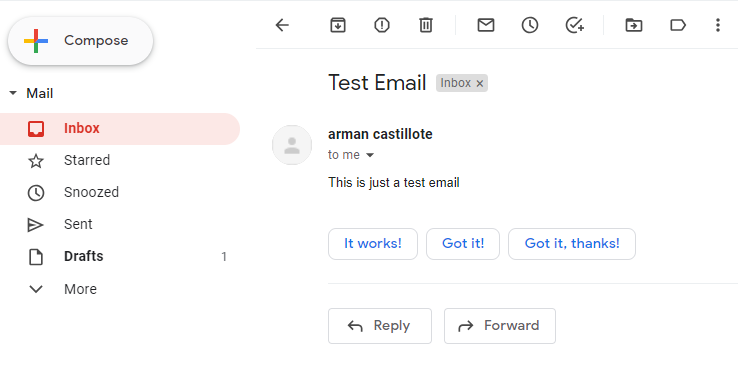Screen dimensions: 738x378
Task: Delete the email with the trash icon
Action: tap(425, 25)
